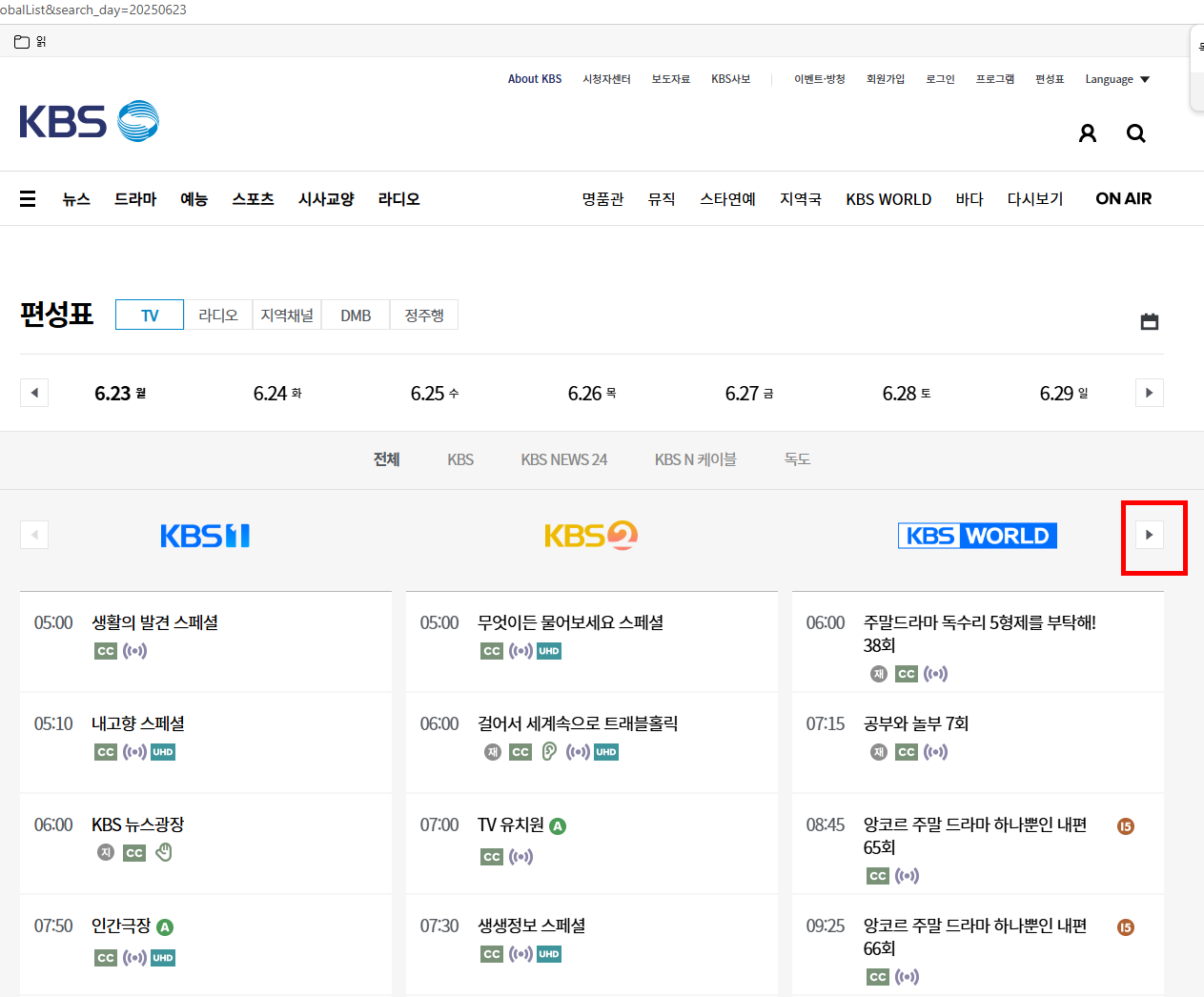Select the KBS NEWS 24 filter
The height and width of the screenshot is (997, 1204).
[564, 459]
